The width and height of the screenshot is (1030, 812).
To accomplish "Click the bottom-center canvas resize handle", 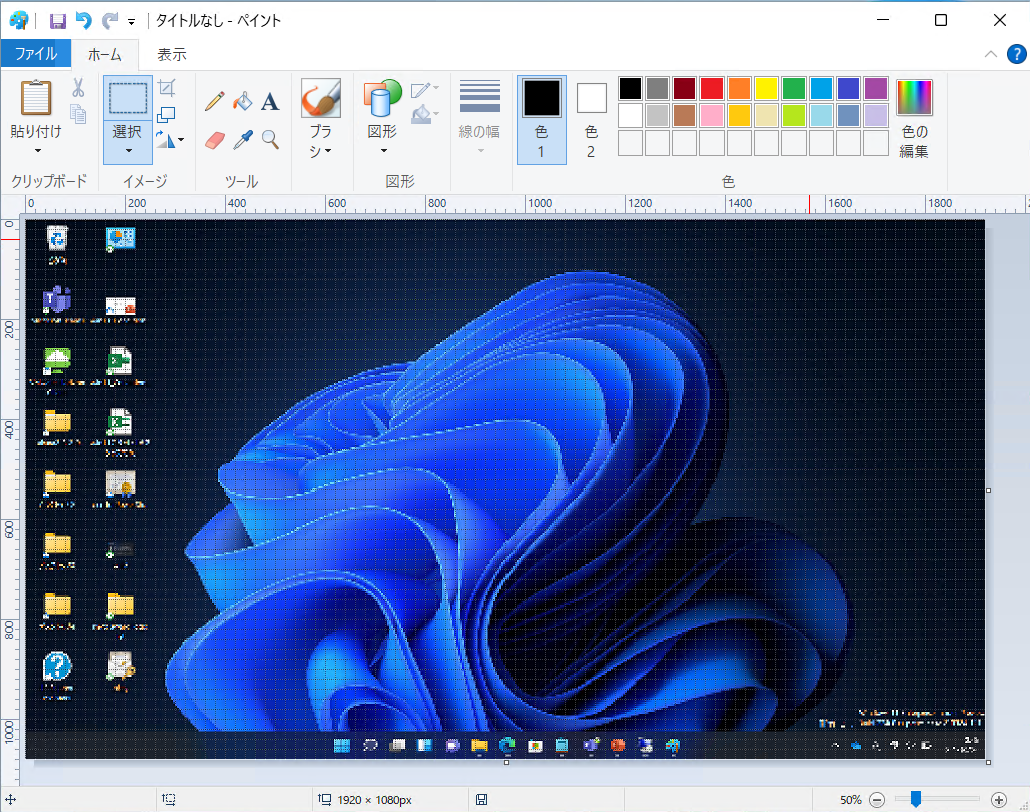I will [506, 763].
